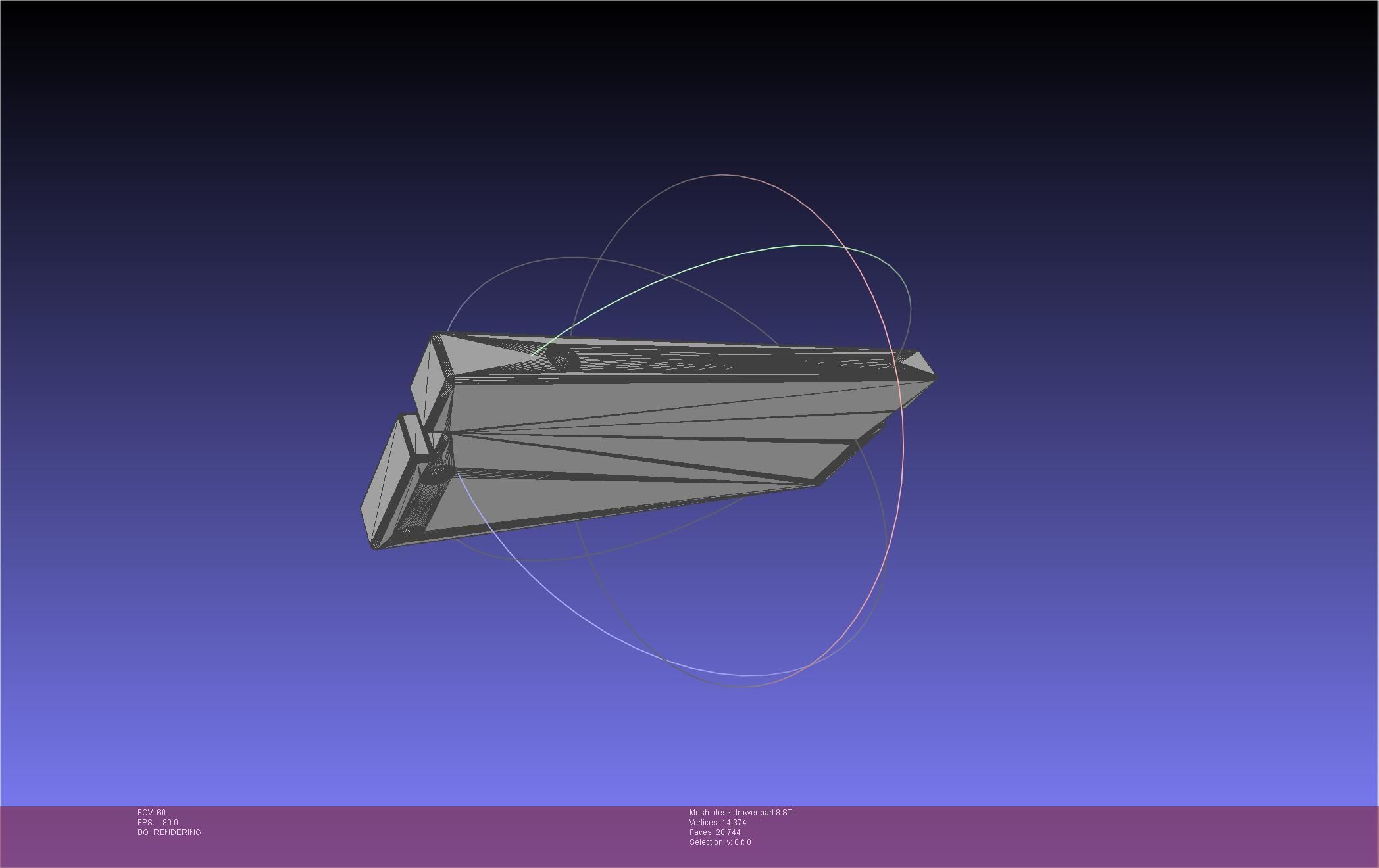Click the gray drawer mesh model

click(648, 441)
